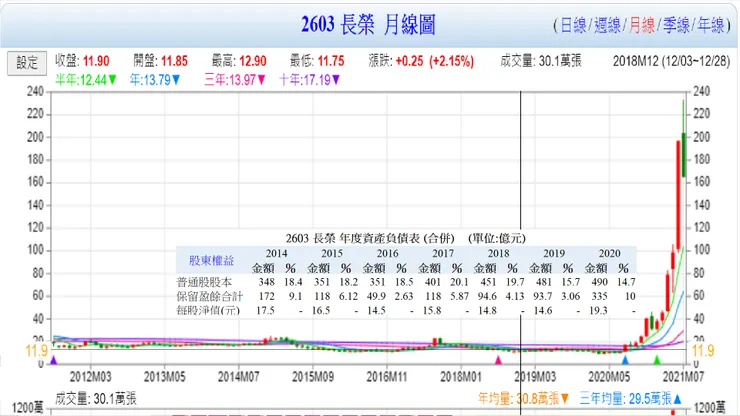Switch to 週線 weekly chart
Screen dimensions: 740x416
click(607, 25)
